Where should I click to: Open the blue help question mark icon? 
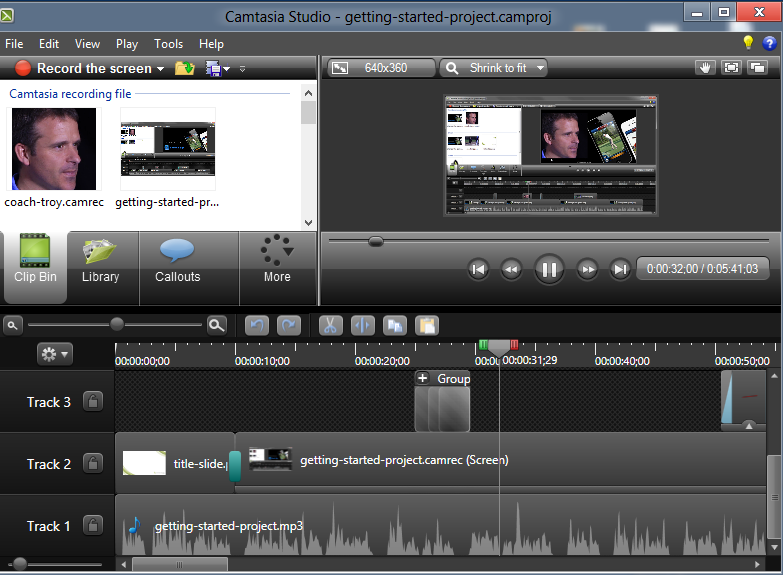(769, 43)
